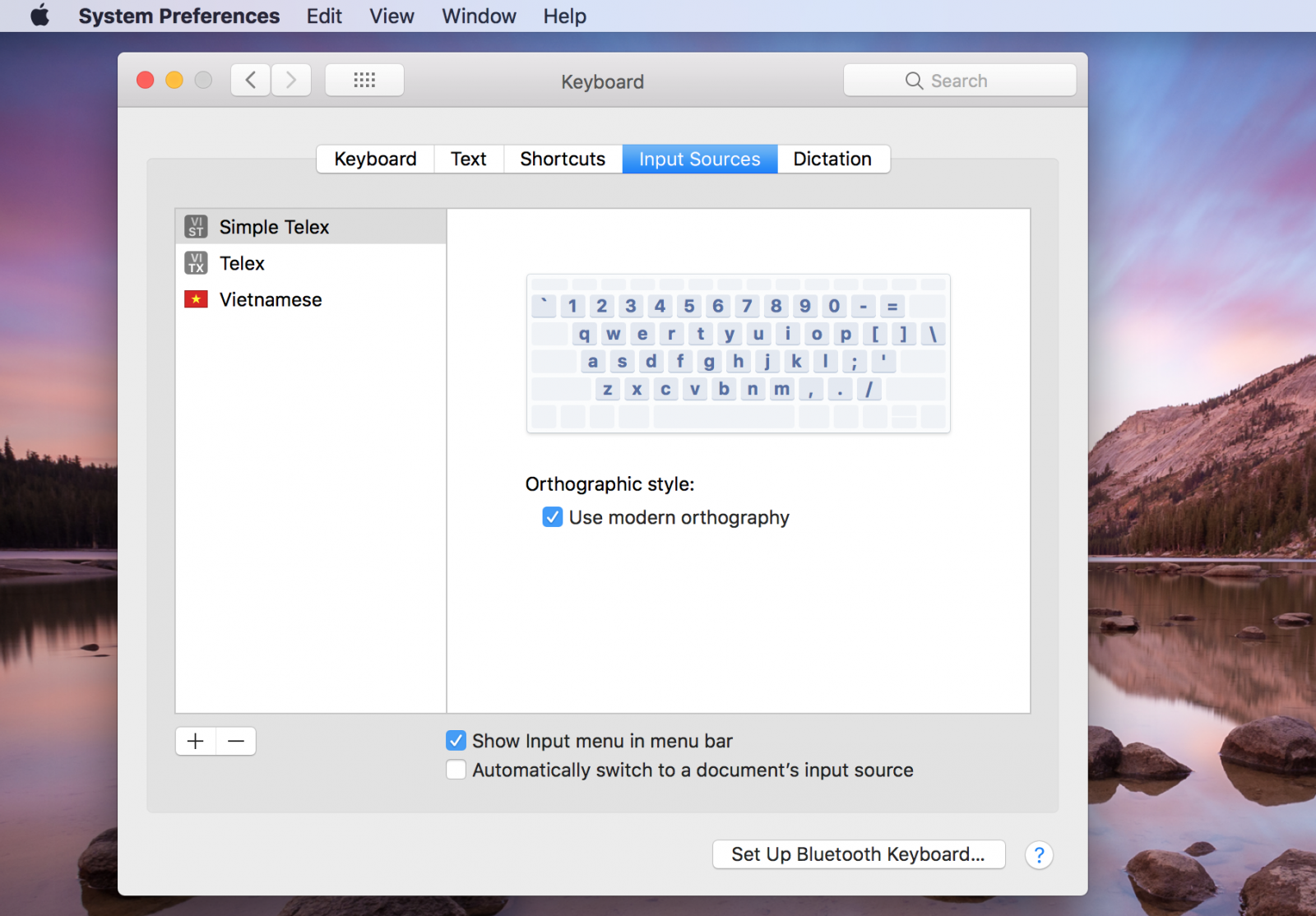Viewport: 1316px width, 916px height.
Task: Click the 'Orthographic style:' label
Action: pos(610,484)
